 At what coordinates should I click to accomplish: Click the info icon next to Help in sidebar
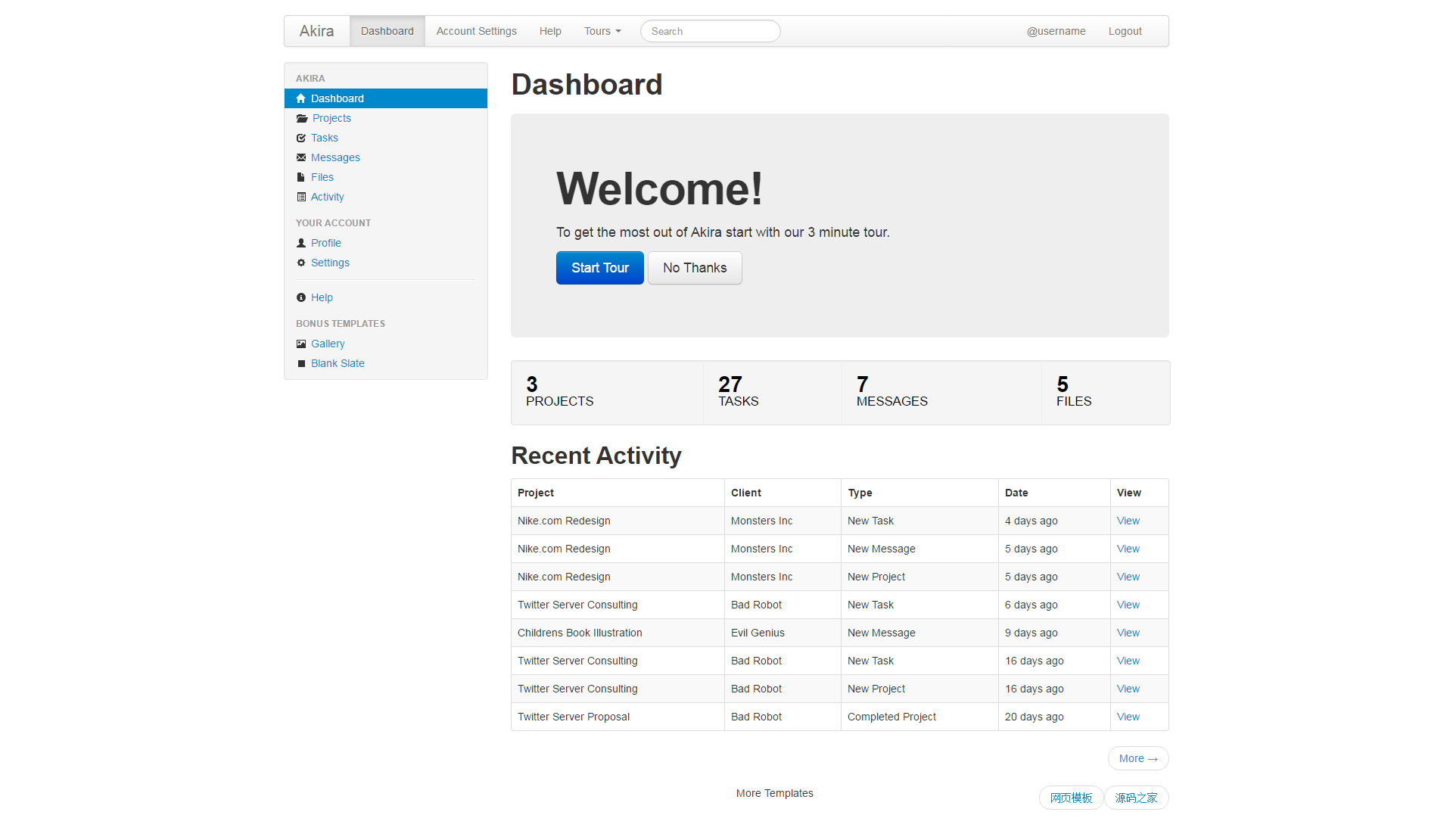301,297
